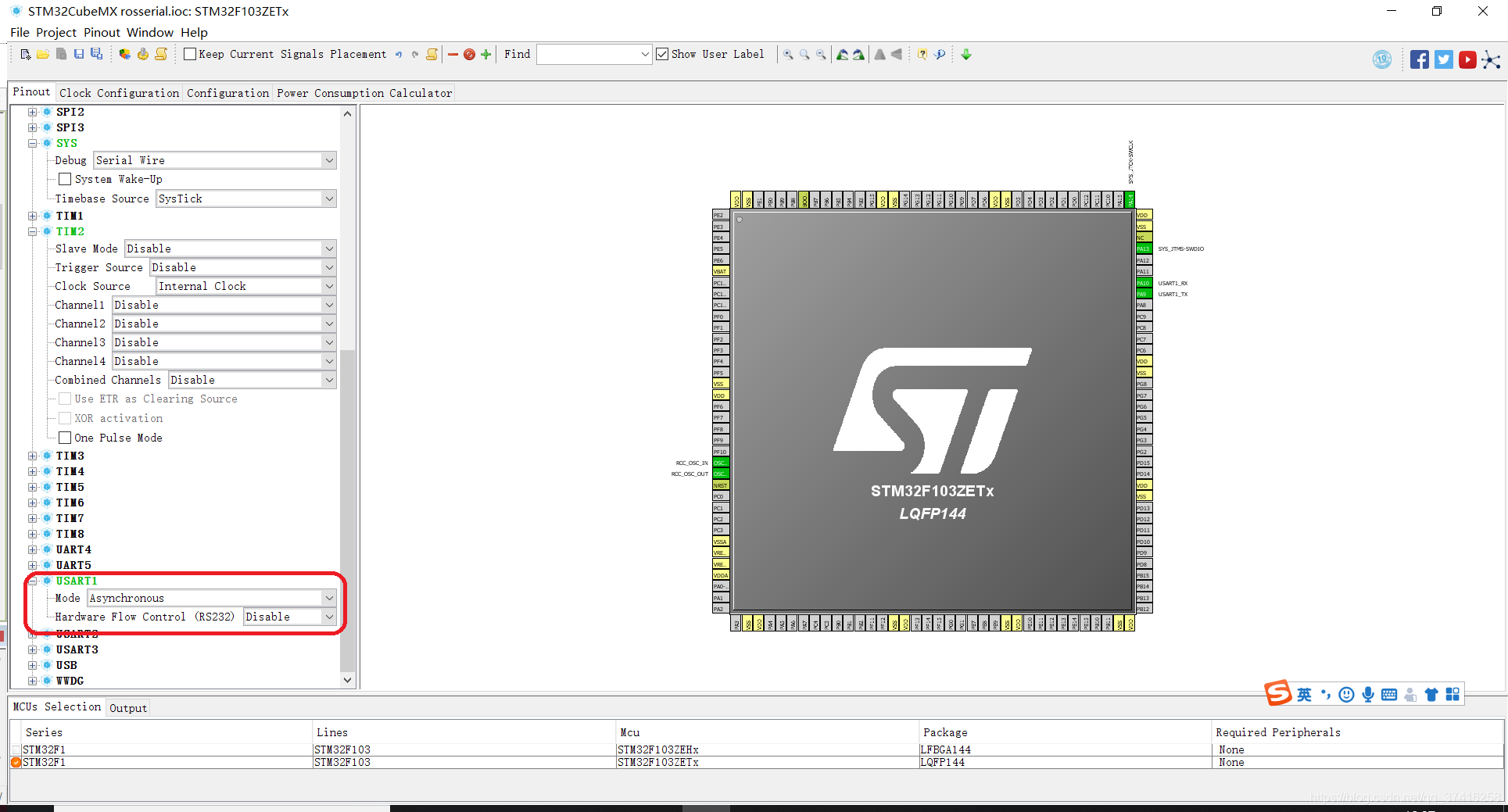Click the zoom in magnifier icon
The width and height of the screenshot is (1508, 812).
pos(788,55)
